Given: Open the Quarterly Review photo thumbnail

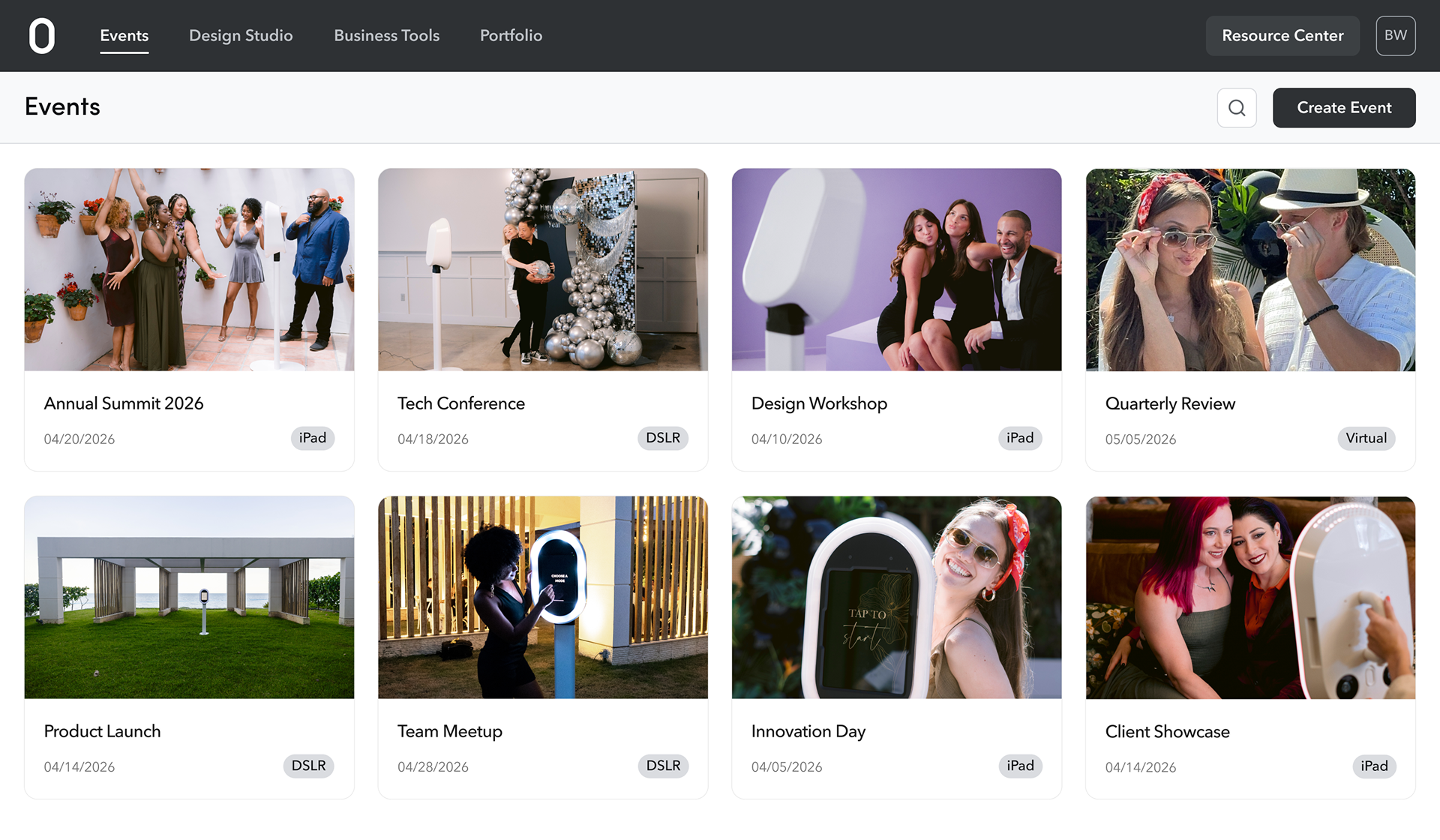Looking at the screenshot, I should click(x=1251, y=270).
